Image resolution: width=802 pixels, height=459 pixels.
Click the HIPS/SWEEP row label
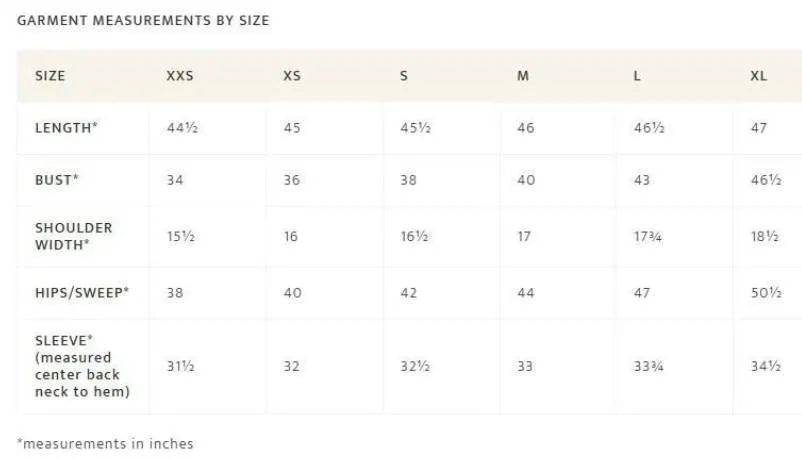(x=82, y=293)
